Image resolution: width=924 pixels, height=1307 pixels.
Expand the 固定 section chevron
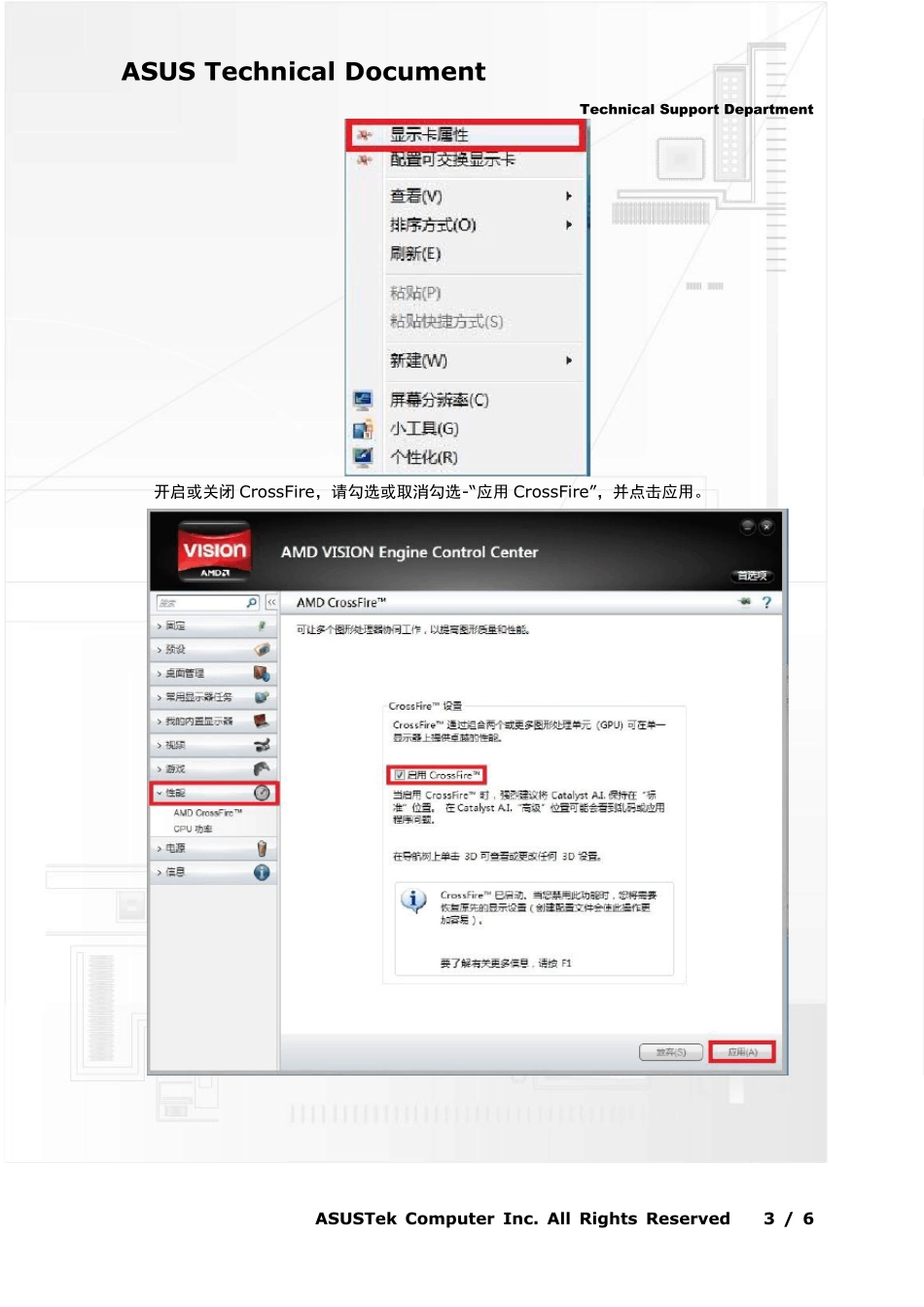click(x=160, y=626)
